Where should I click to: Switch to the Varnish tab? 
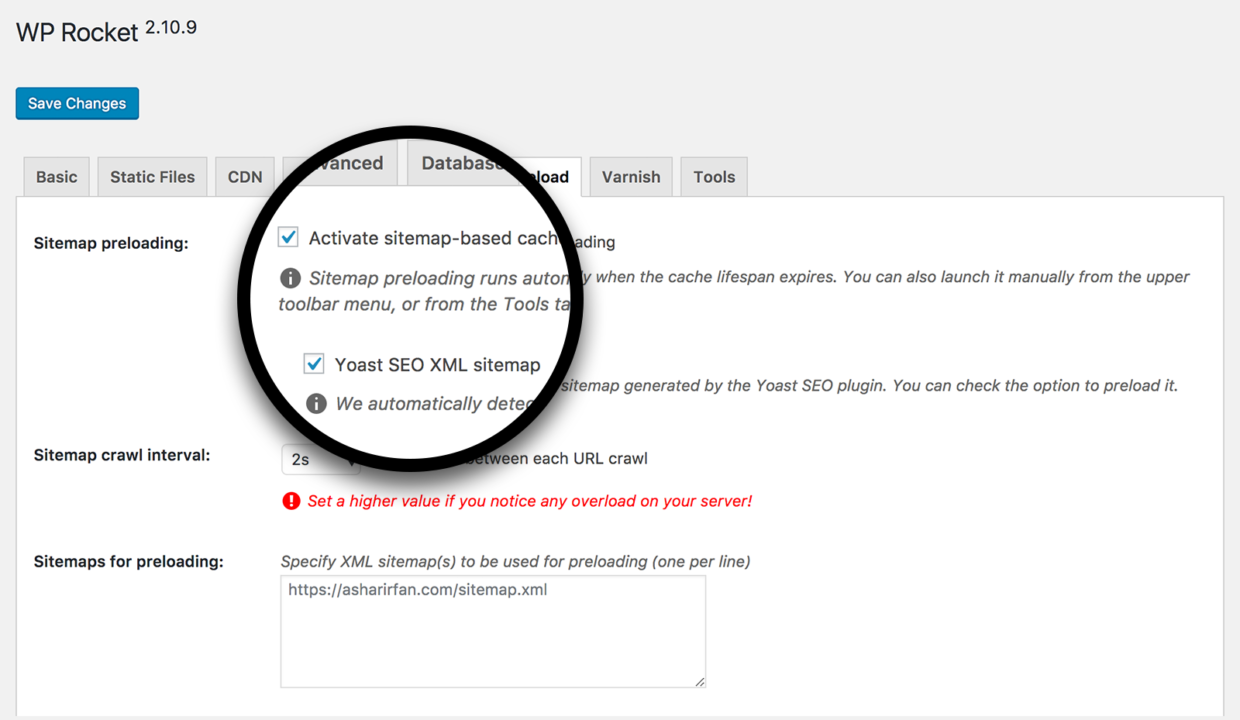click(x=630, y=176)
